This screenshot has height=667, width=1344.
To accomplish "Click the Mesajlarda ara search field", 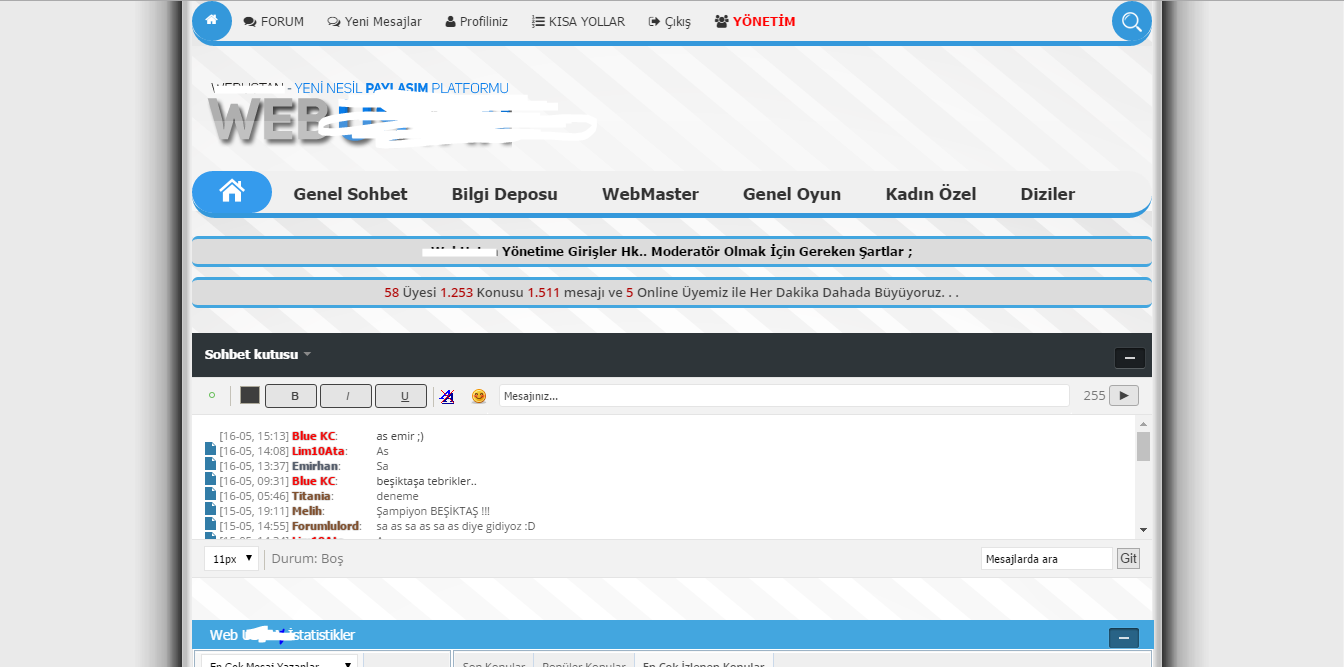I will pos(1046,559).
